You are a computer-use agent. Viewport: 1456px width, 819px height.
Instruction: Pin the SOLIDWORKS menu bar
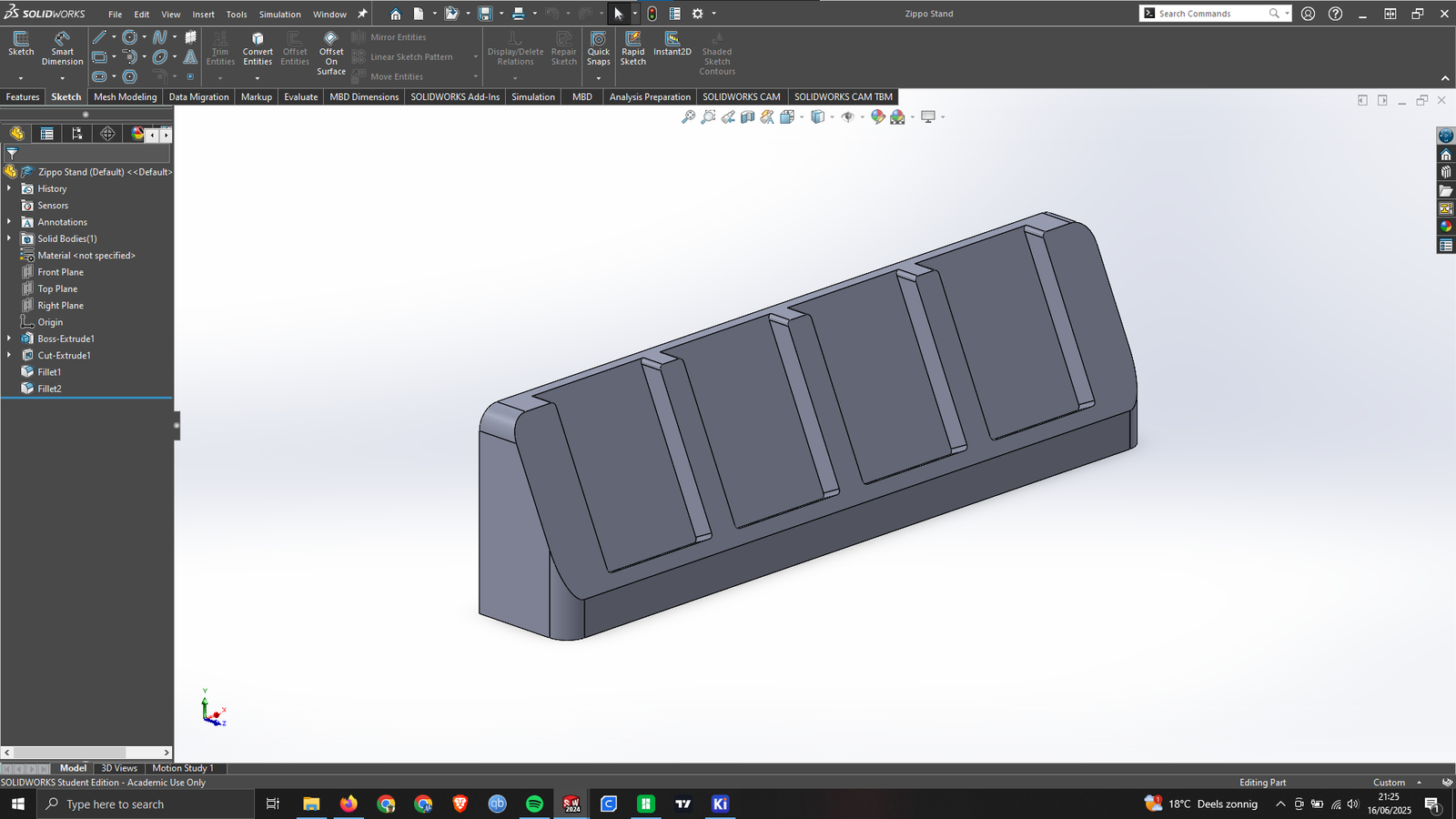362,14
